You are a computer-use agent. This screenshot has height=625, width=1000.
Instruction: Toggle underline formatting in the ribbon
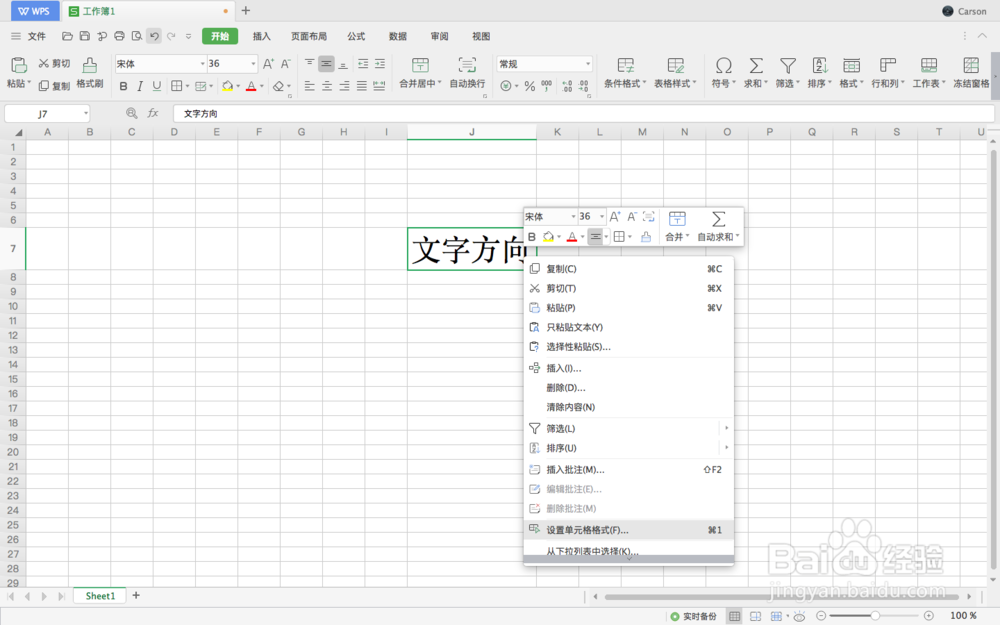(155, 86)
